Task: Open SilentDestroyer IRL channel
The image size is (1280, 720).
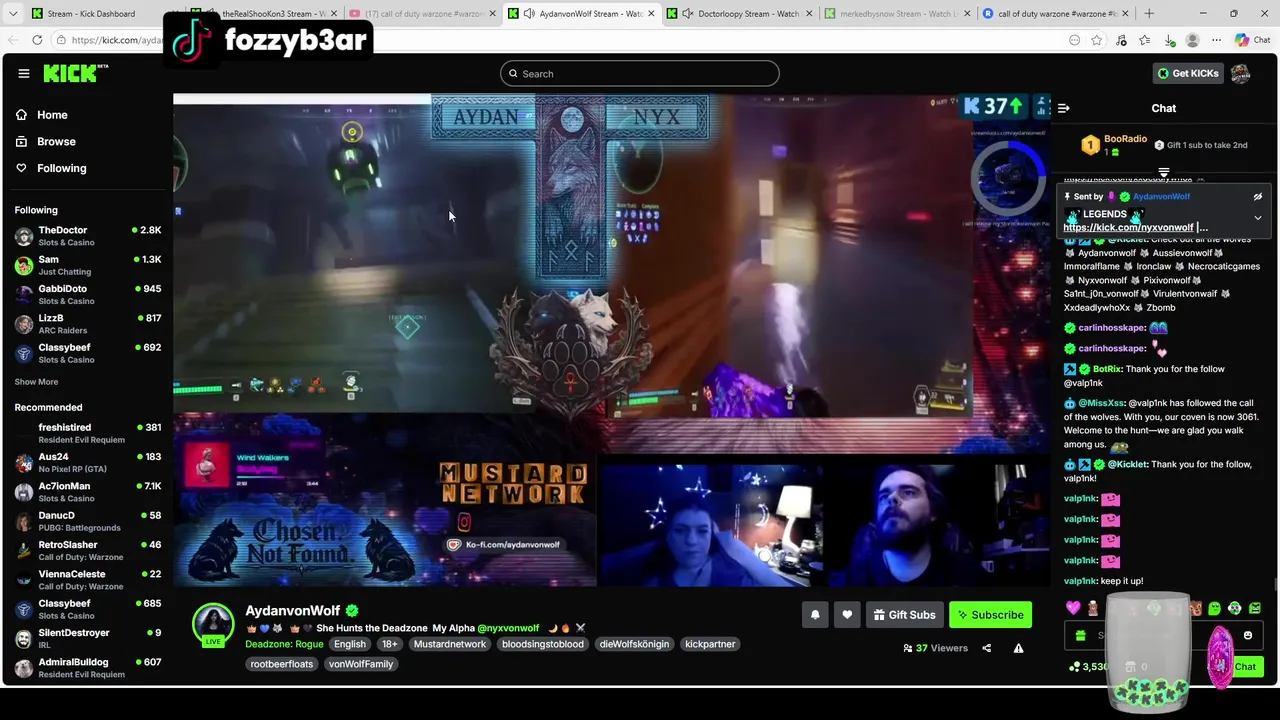Action: coord(88,638)
